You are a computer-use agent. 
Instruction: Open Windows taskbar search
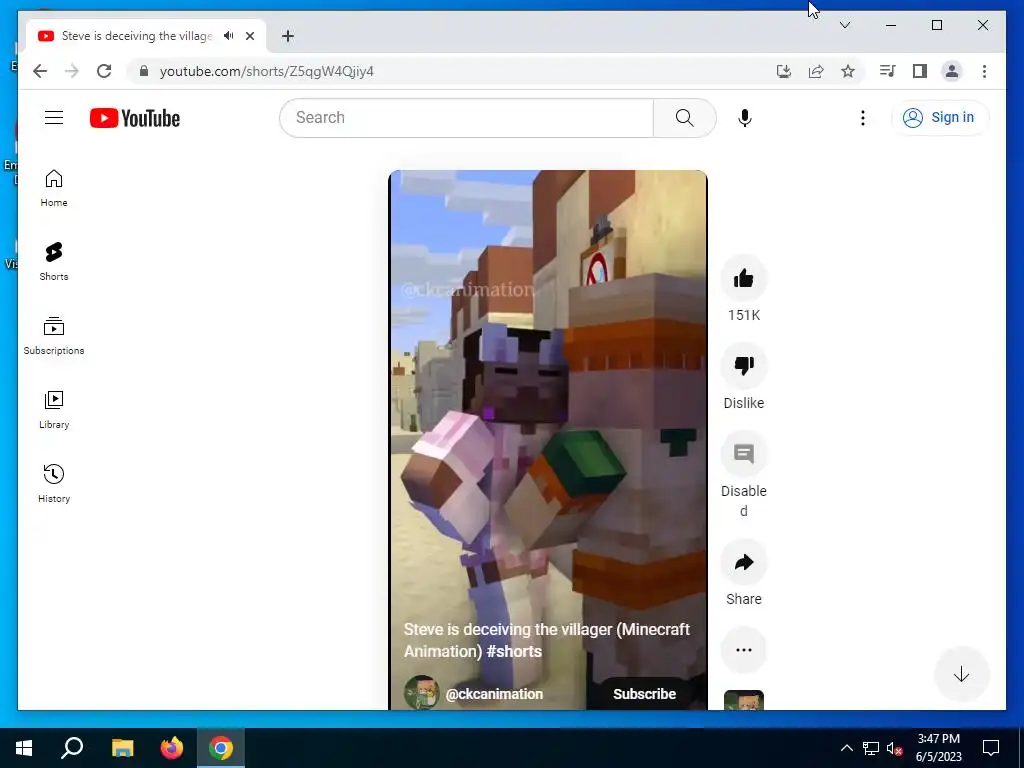tap(72, 748)
